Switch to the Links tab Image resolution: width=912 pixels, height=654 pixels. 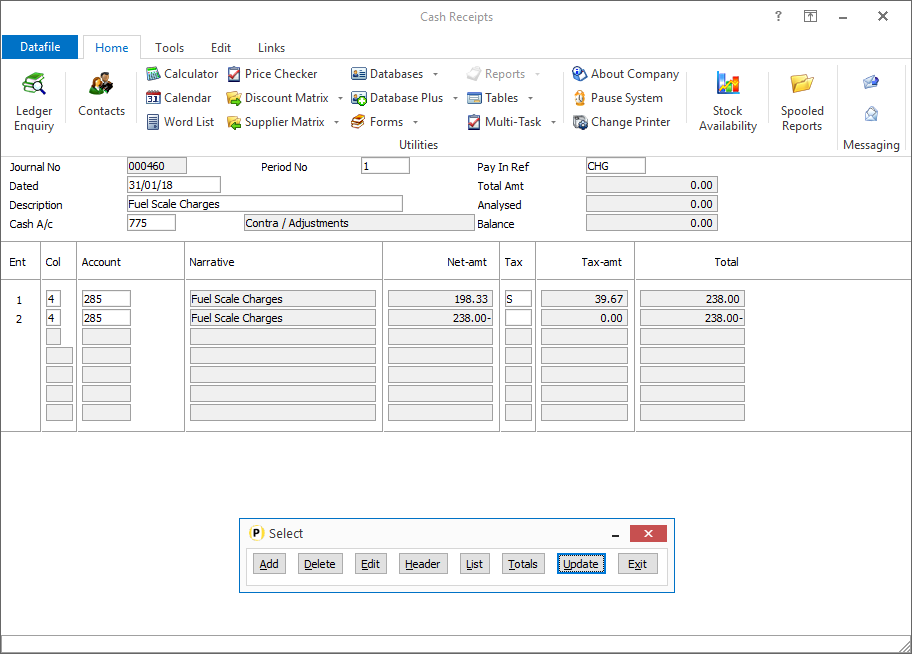coord(272,48)
